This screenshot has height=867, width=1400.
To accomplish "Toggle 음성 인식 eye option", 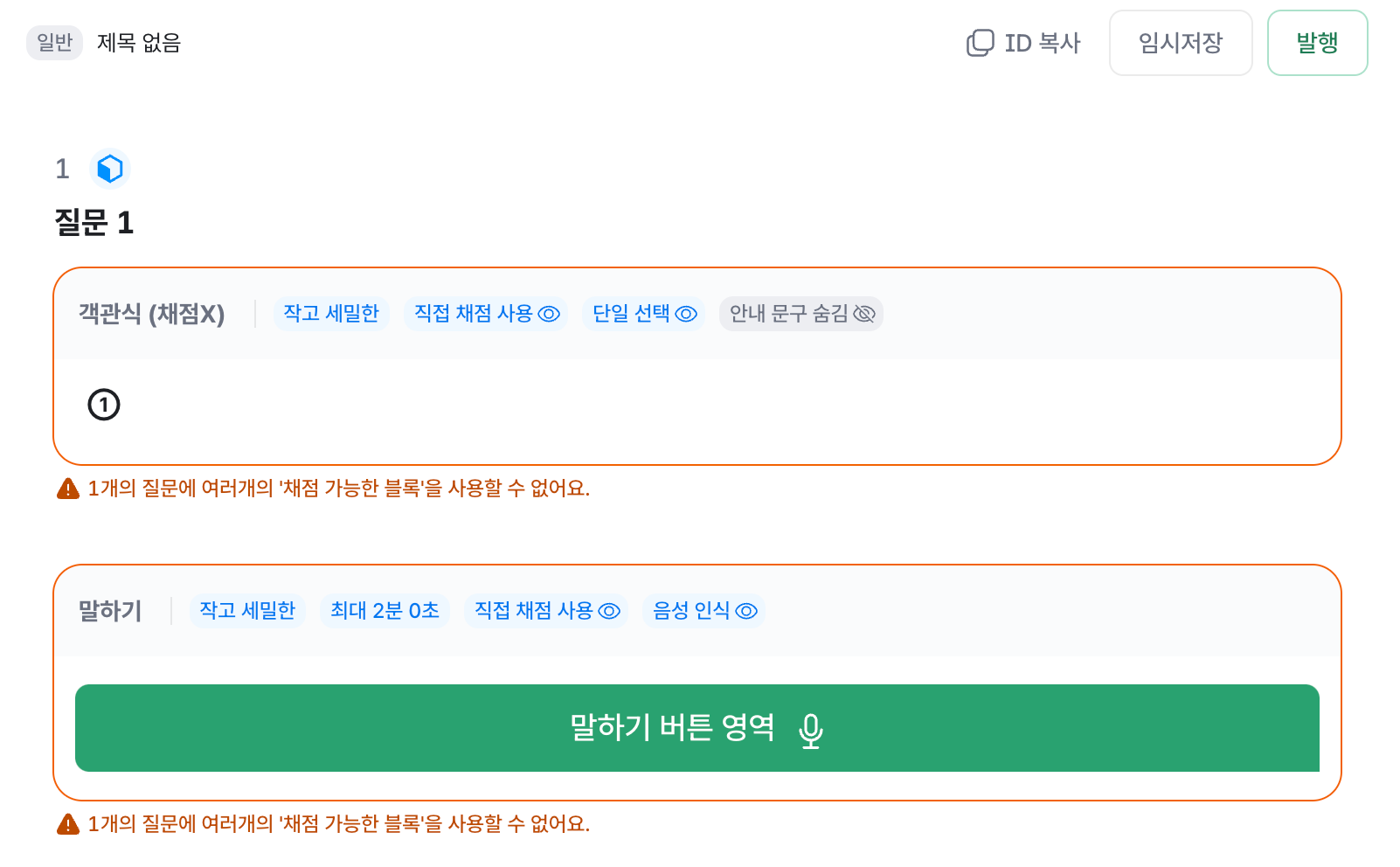I will pos(704,611).
